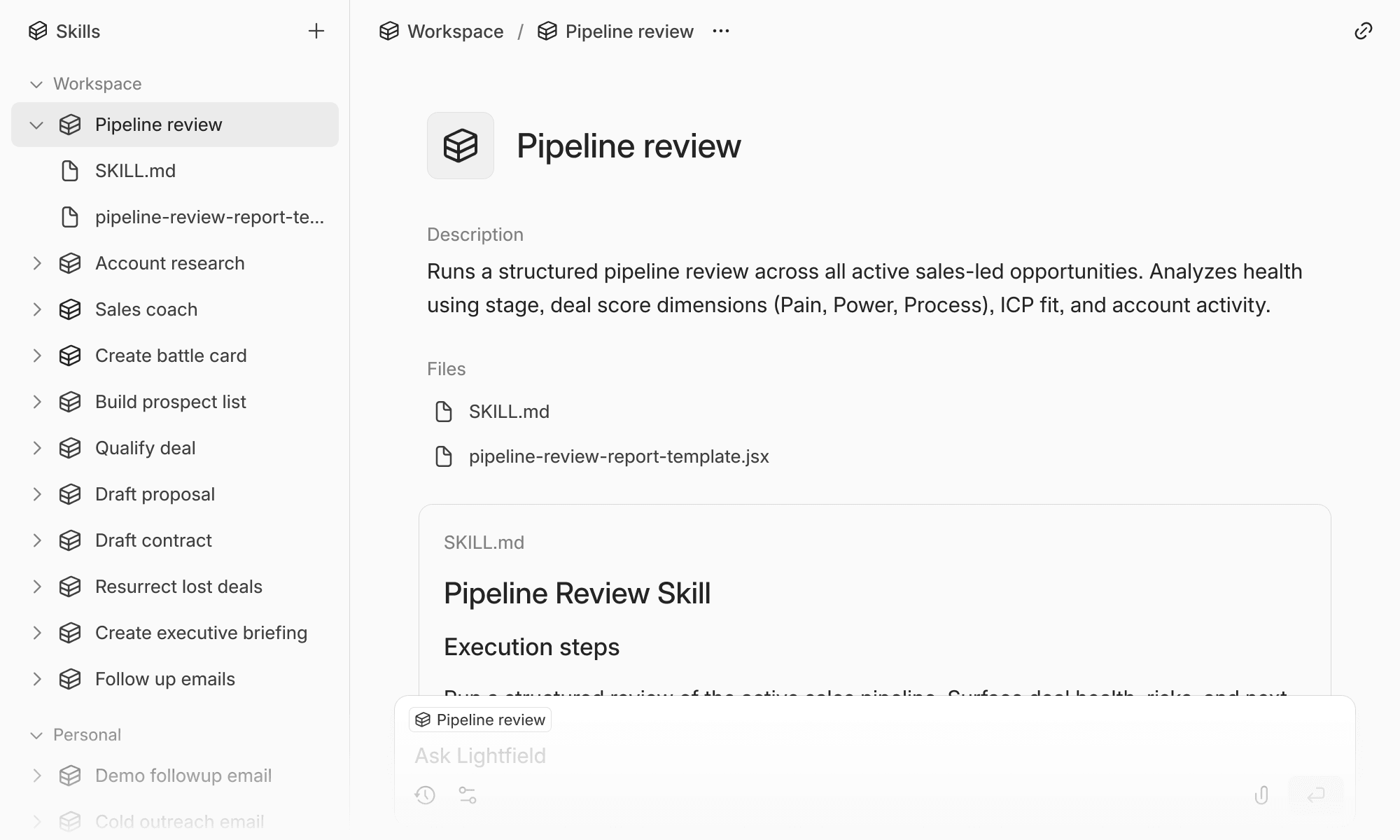Viewport: 1400px width, 840px height.
Task: Click the send enter-arrow button
Action: [1315, 794]
